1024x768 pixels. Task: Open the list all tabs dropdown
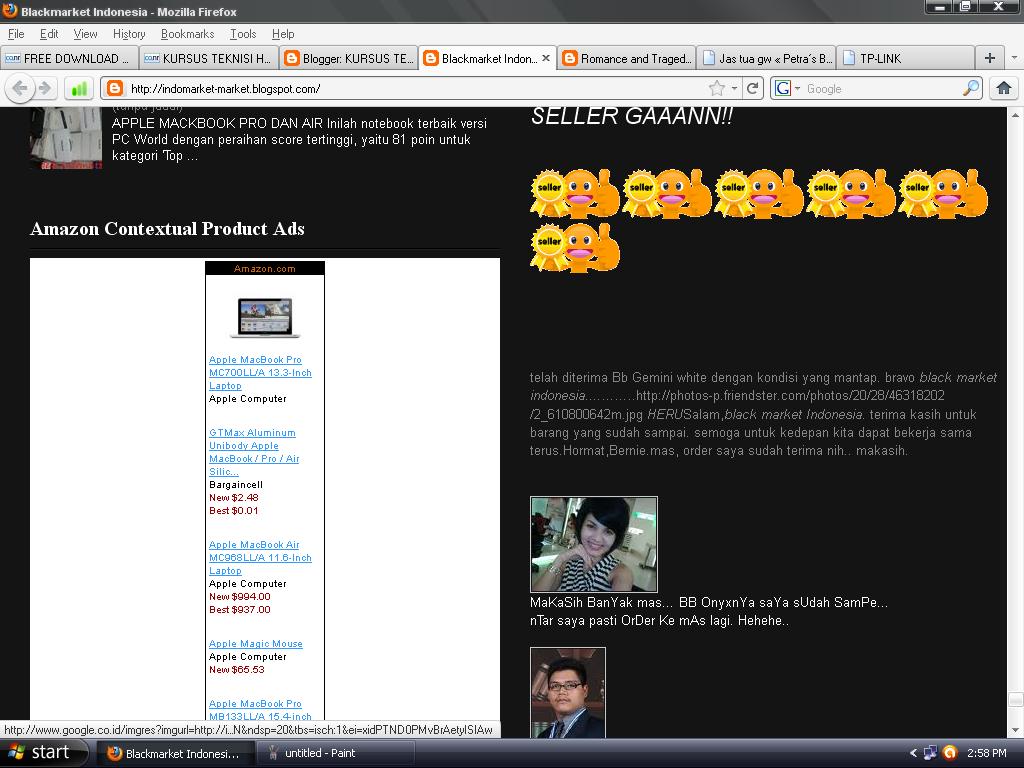point(1014,58)
